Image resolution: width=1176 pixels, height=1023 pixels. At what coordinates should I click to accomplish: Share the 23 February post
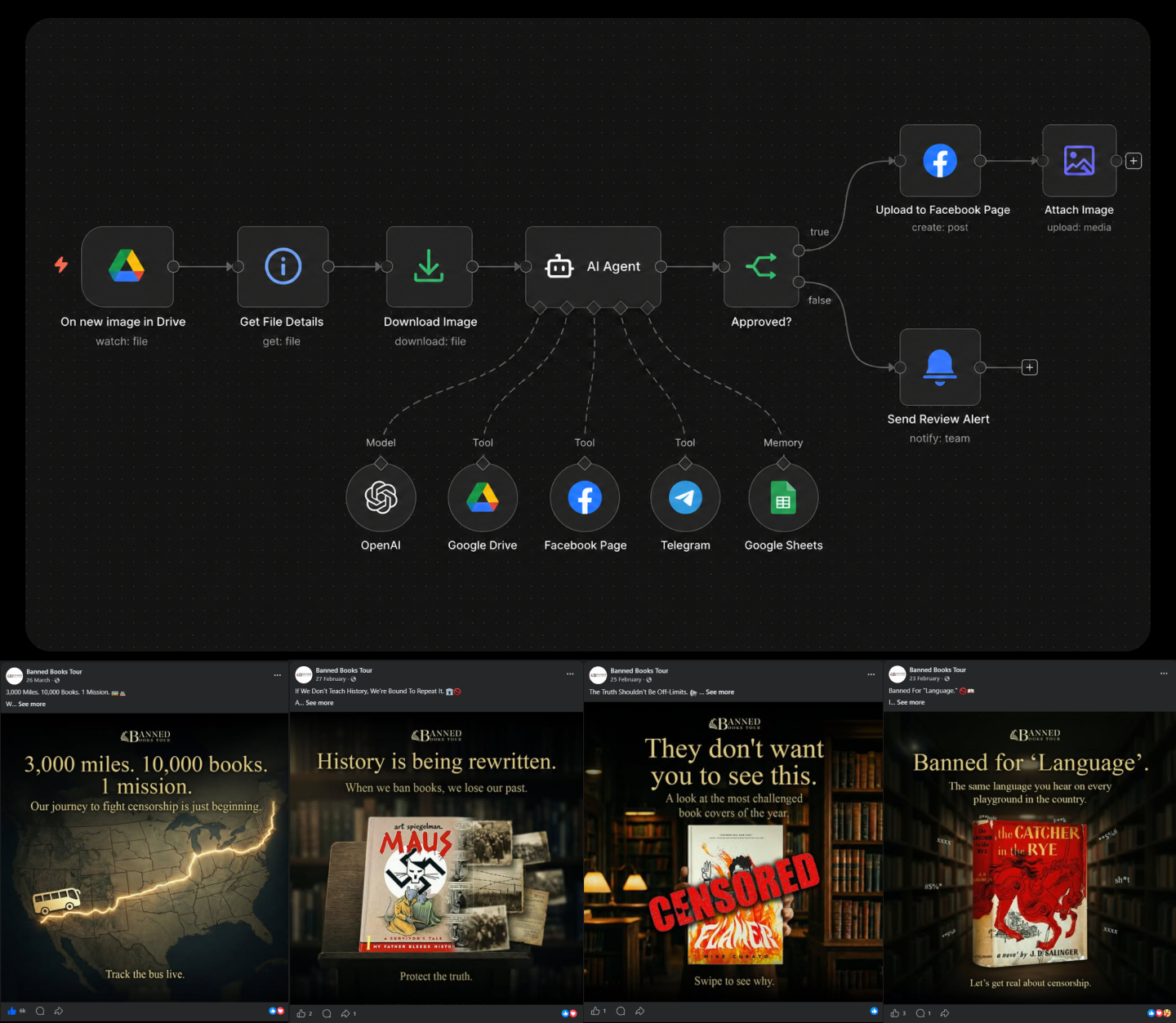pos(945,1013)
